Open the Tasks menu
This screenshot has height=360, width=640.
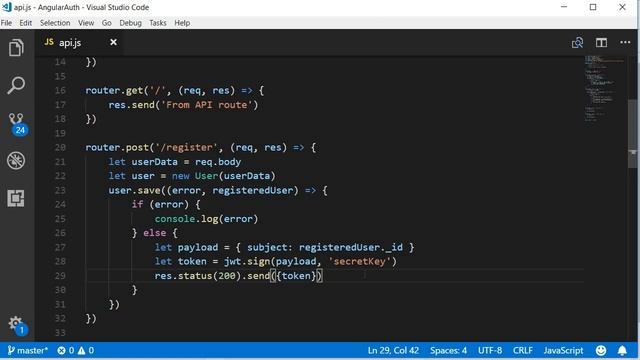click(158, 23)
